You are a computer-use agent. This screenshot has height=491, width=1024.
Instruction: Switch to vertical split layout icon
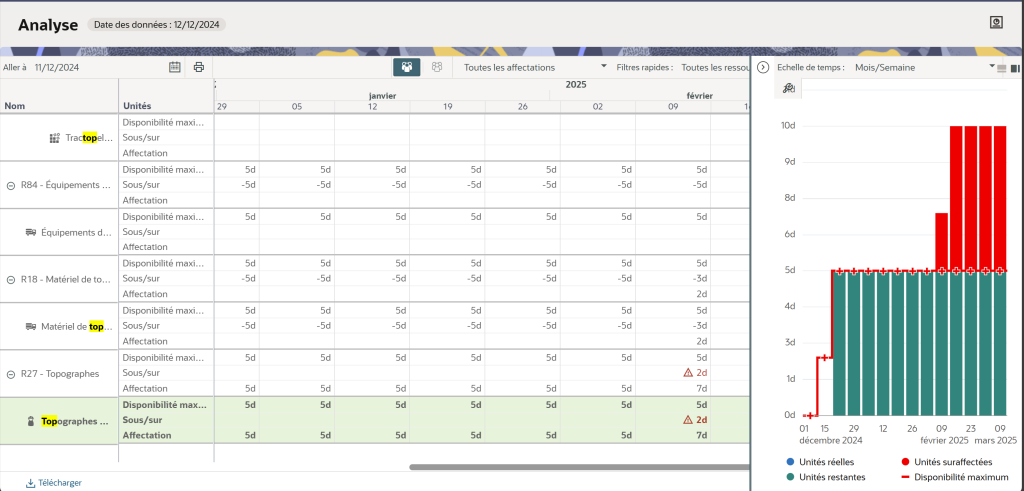point(1015,67)
